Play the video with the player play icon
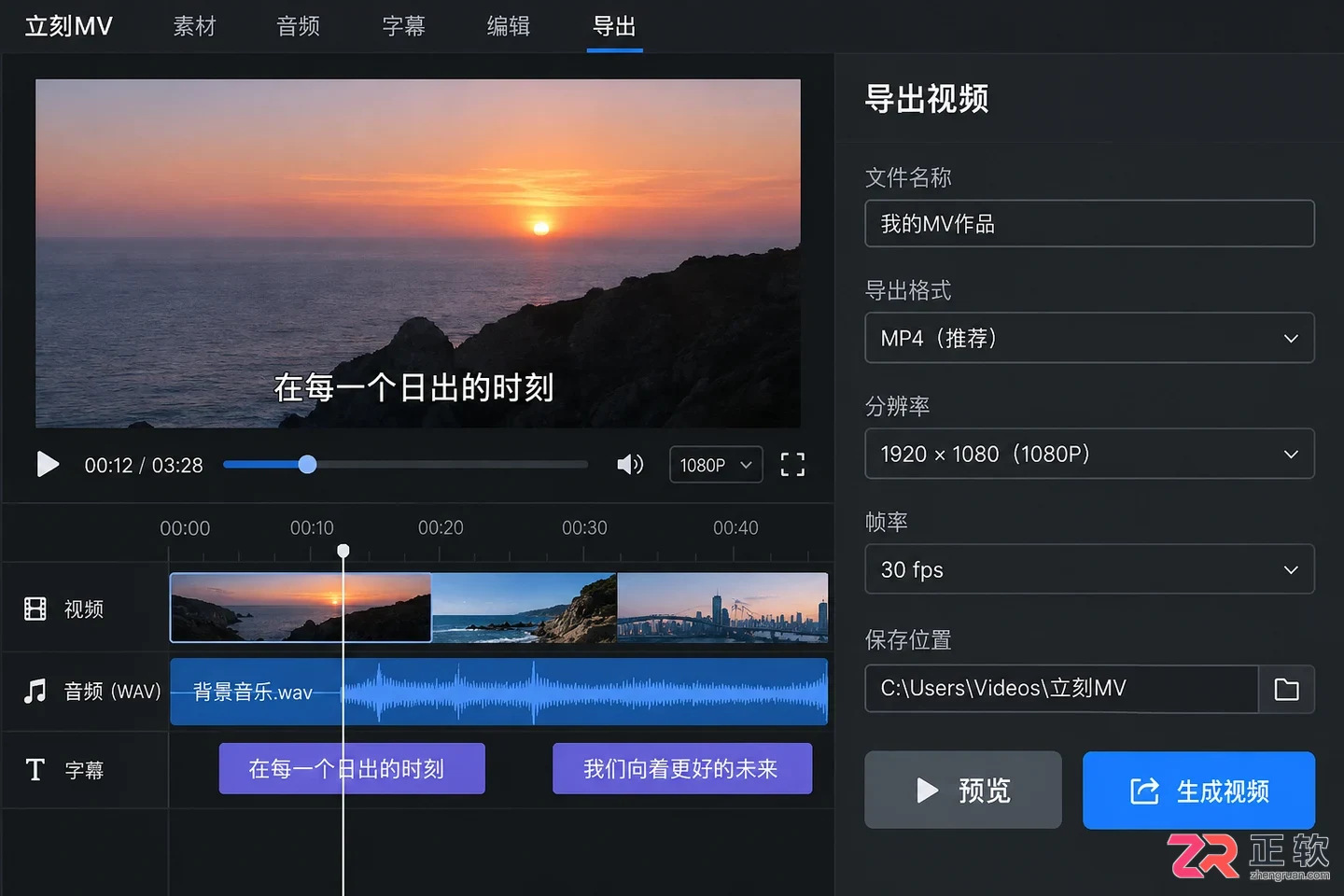1344x896 pixels. click(x=48, y=464)
